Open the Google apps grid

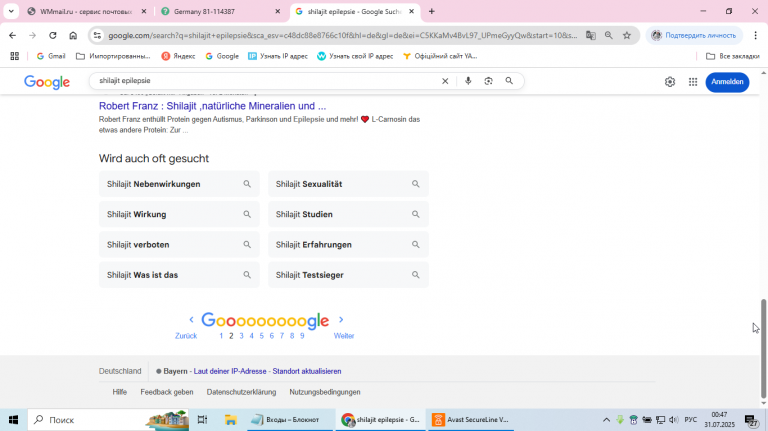693,82
